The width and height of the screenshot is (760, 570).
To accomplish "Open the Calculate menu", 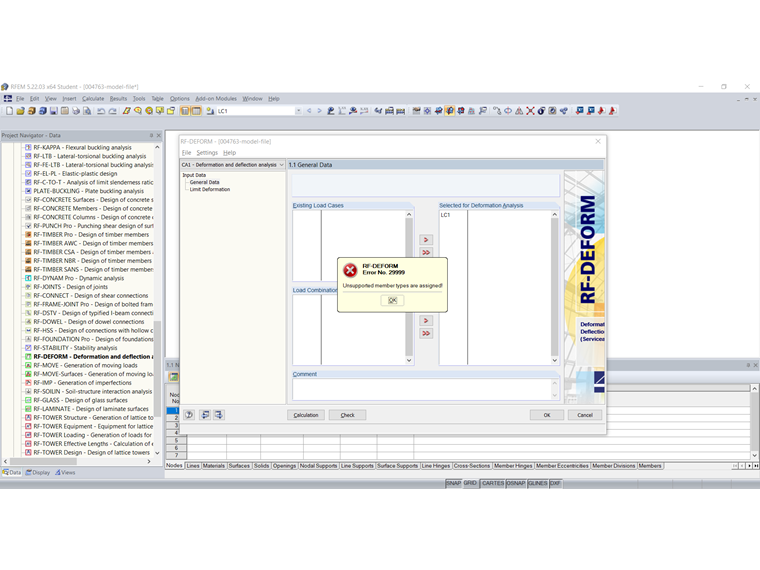I will (93, 98).
